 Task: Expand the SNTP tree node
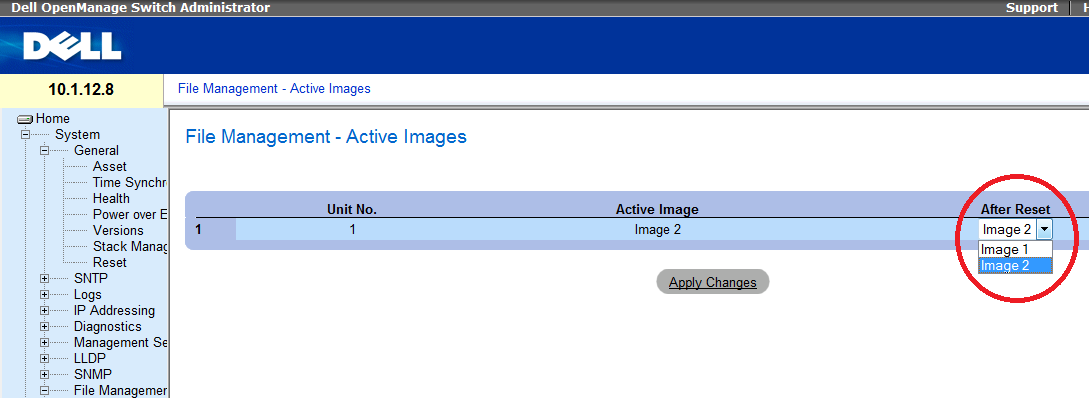[x=44, y=279]
